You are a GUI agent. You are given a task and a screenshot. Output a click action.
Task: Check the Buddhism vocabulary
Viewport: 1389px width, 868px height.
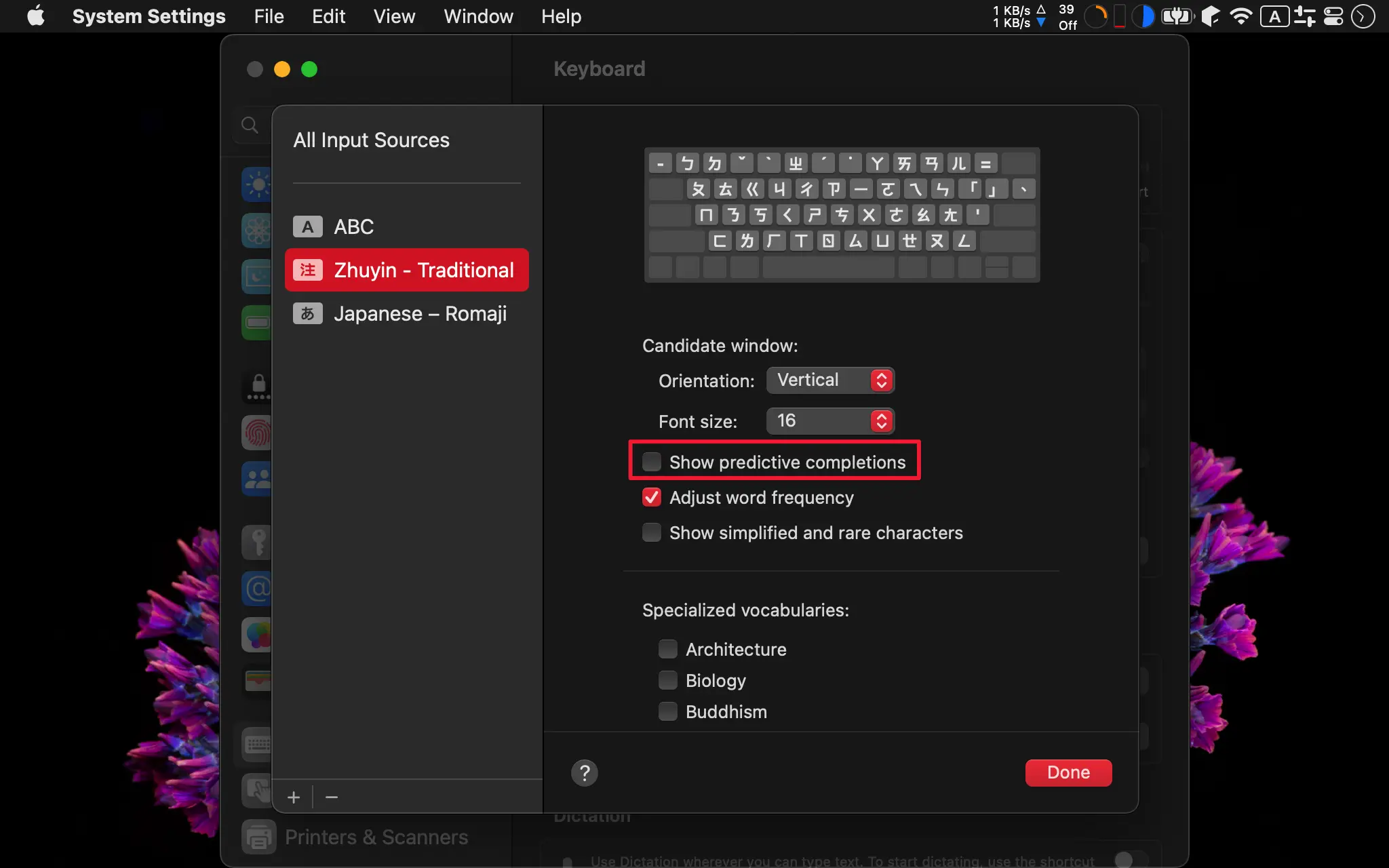(668, 711)
